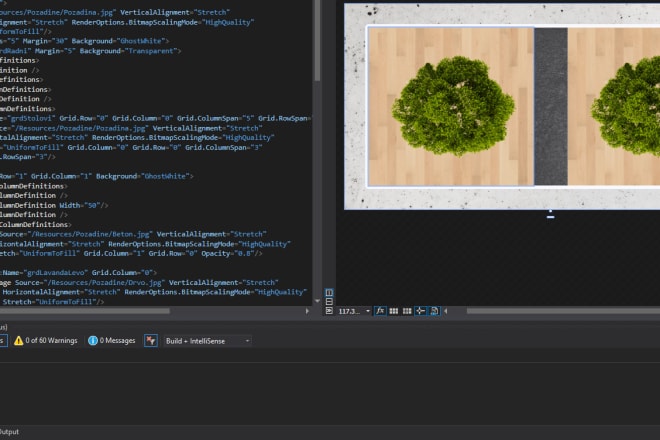
Task: Toggle the 0 Messages filter
Action: click(x=112, y=341)
